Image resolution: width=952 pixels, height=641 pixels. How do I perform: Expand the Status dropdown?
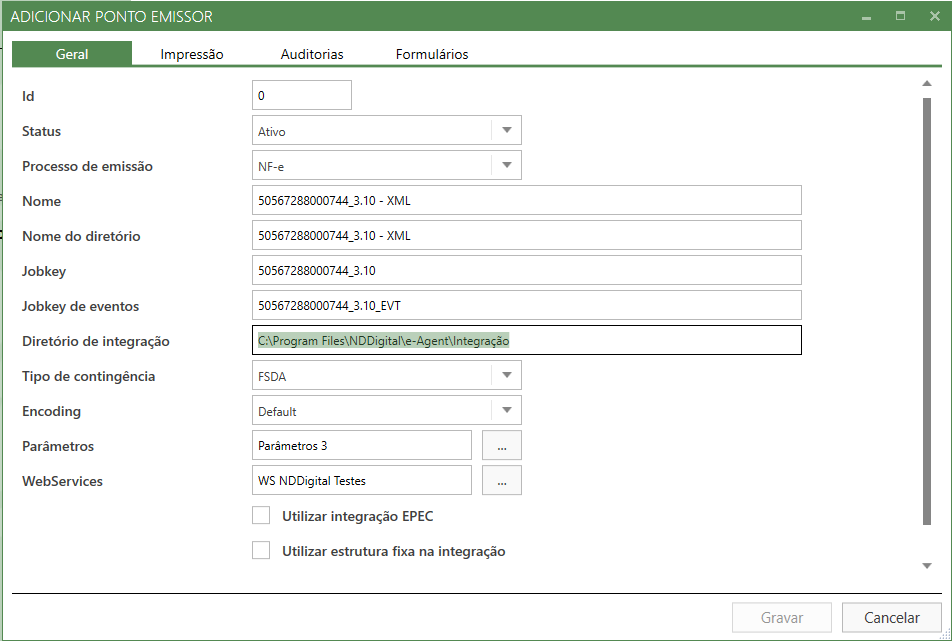coord(506,131)
